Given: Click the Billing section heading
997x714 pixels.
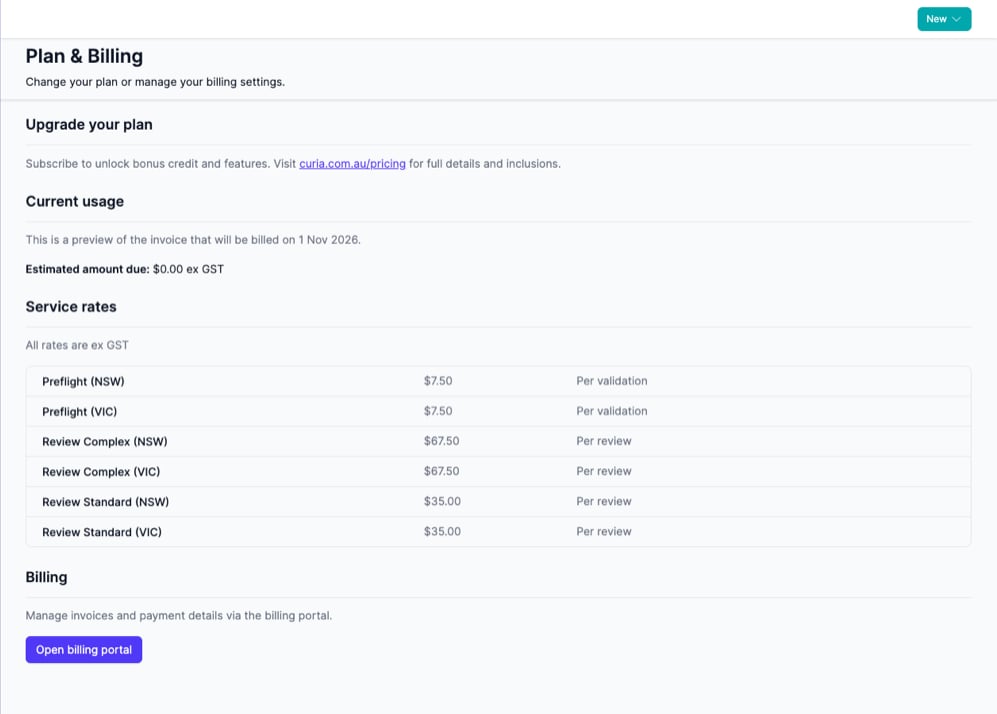Looking at the screenshot, I should 46,577.
